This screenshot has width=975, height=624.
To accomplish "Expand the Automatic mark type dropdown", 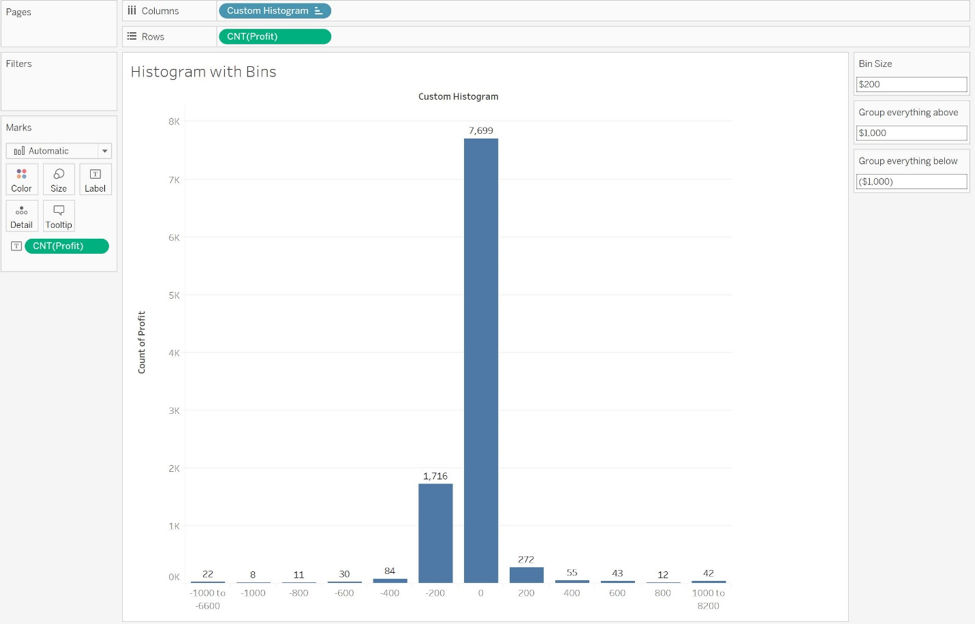I will pos(104,150).
